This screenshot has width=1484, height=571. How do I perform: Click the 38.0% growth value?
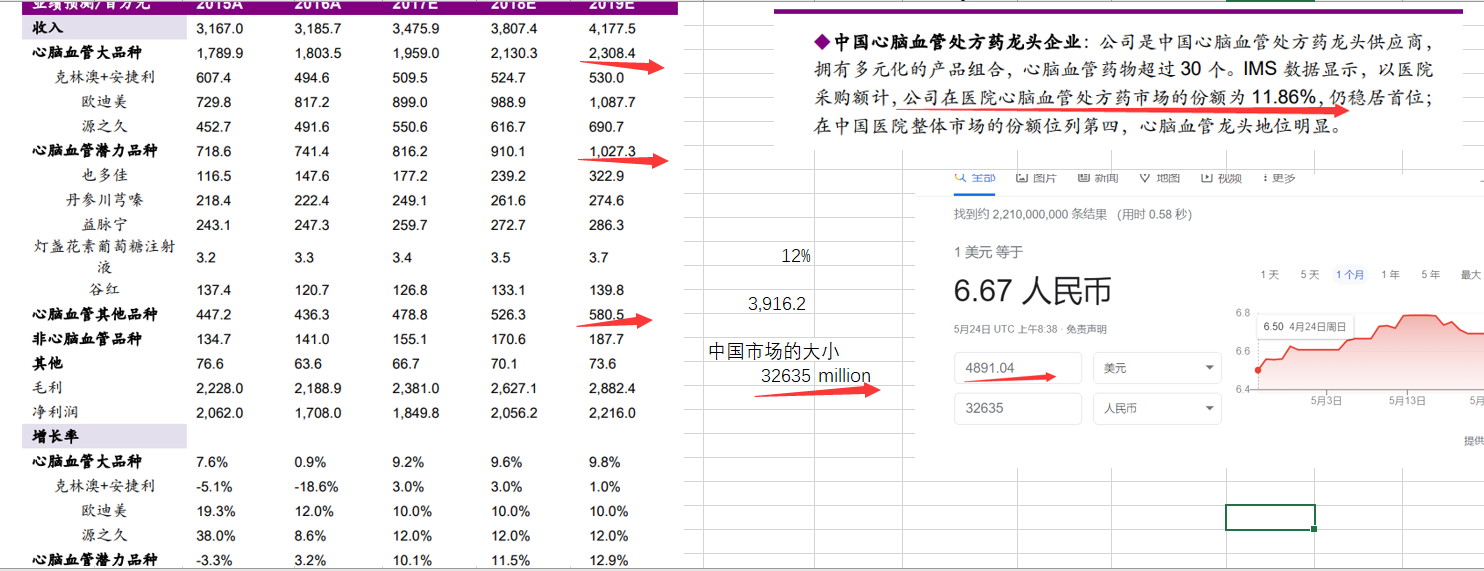(216, 535)
